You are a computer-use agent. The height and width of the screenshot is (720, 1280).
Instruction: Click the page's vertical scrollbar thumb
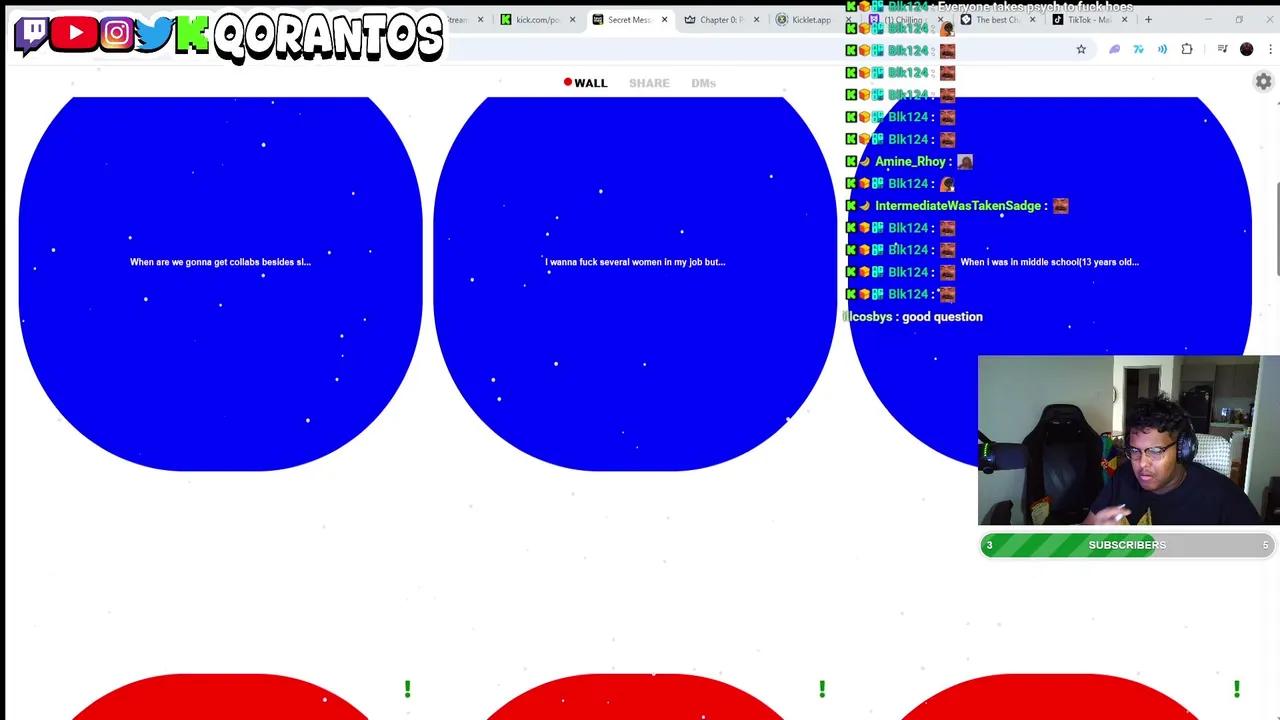tap(1276, 228)
